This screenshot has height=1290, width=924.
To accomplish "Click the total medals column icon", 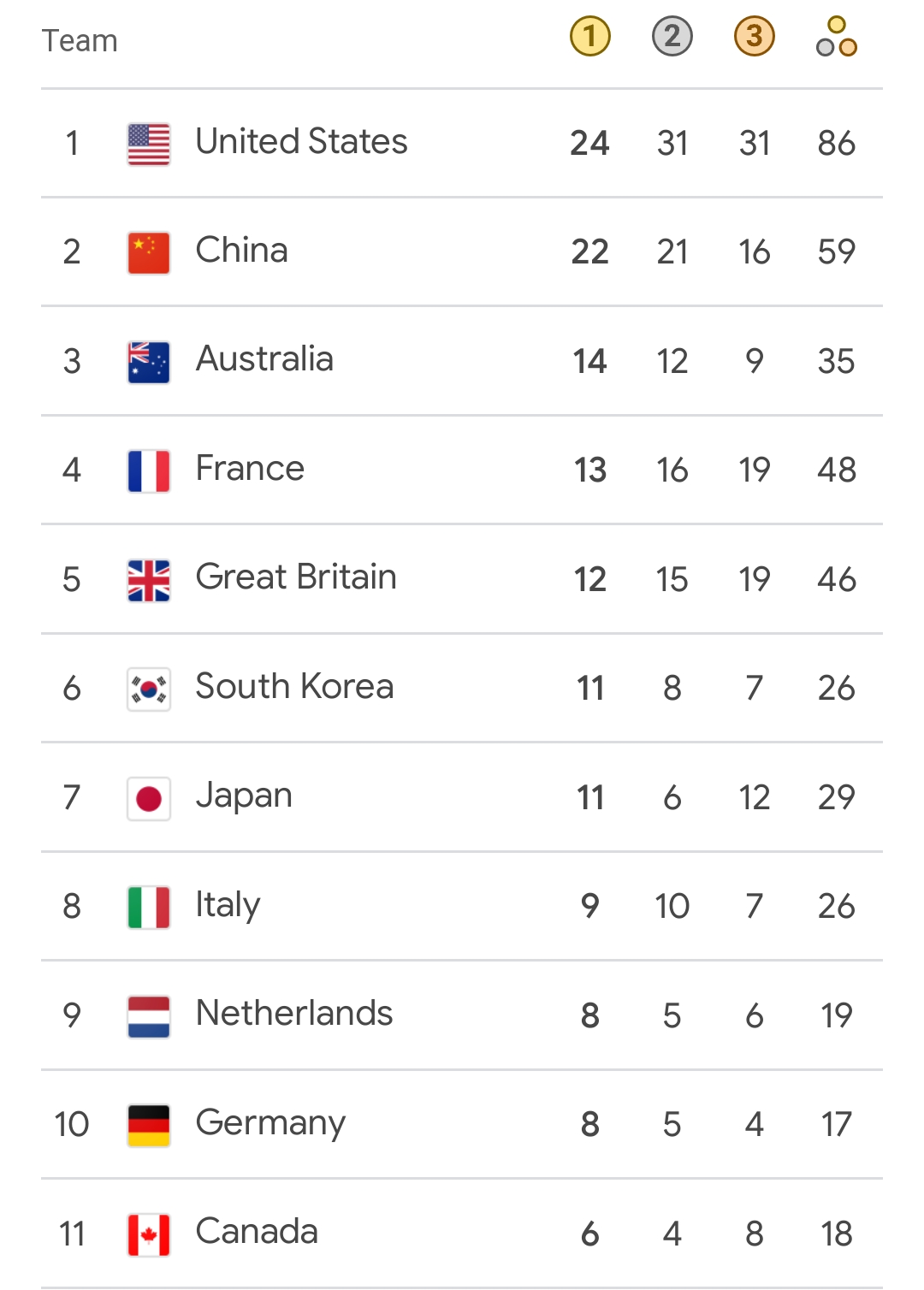I will click(837, 37).
